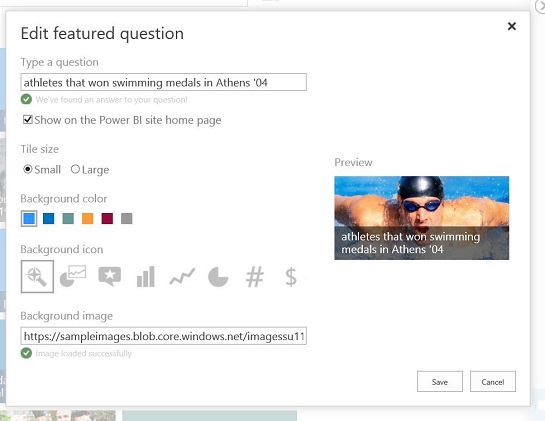Screen dimensions: 545x421
Task: Pick the orange background color swatch
Action: pos(88,219)
